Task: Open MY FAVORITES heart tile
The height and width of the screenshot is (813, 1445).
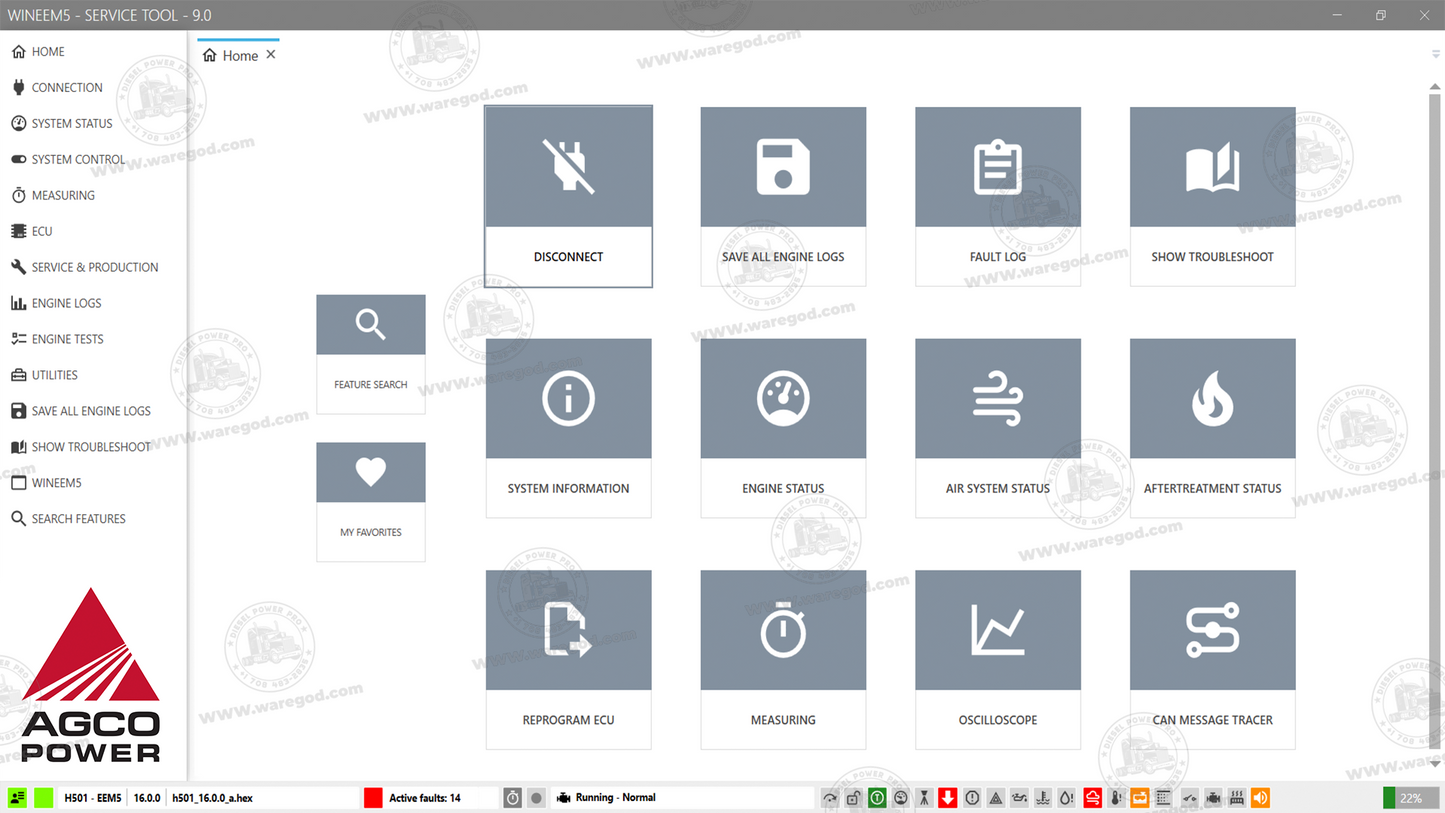Action: coord(371,500)
